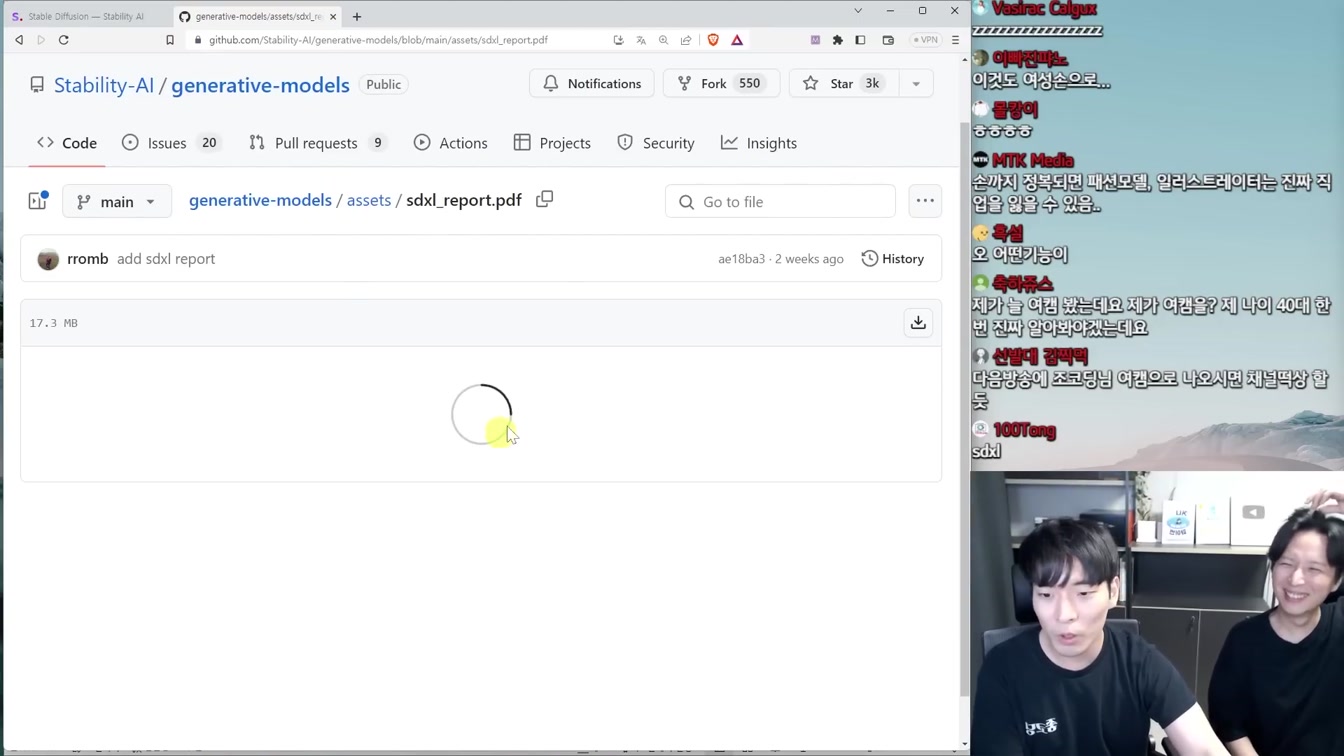
Task: Click the rromb avatar image
Action: (48, 260)
